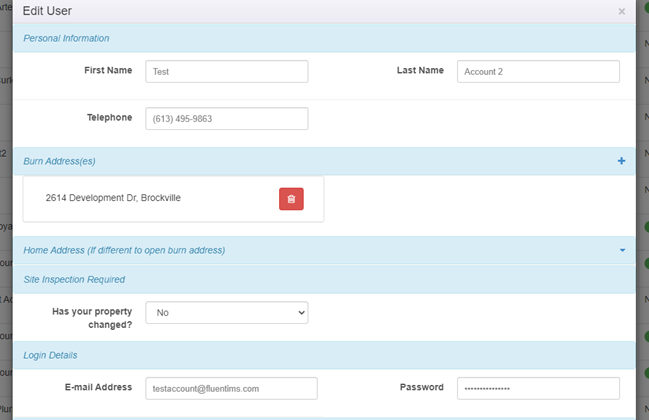The width and height of the screenshot is (649, 420).
Task: Click the E-mail Address label
Action: click(99, 387)
